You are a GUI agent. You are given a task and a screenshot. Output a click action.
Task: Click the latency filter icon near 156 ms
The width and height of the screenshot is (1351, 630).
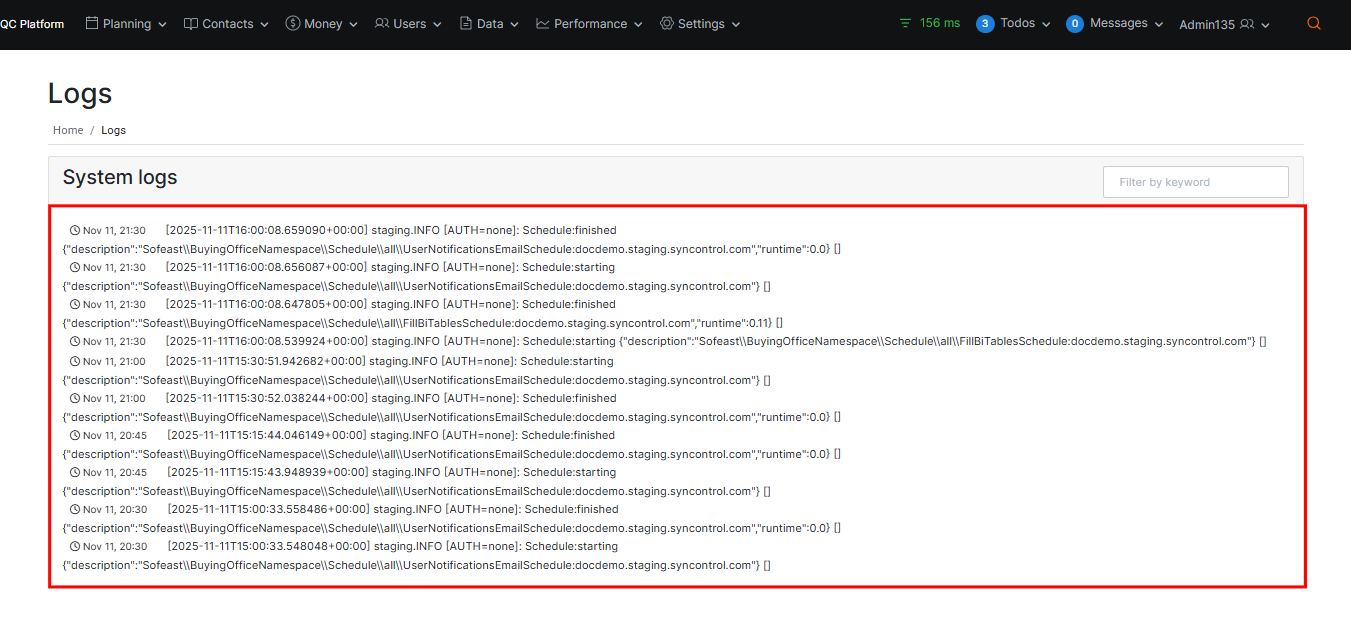point(905,22)
